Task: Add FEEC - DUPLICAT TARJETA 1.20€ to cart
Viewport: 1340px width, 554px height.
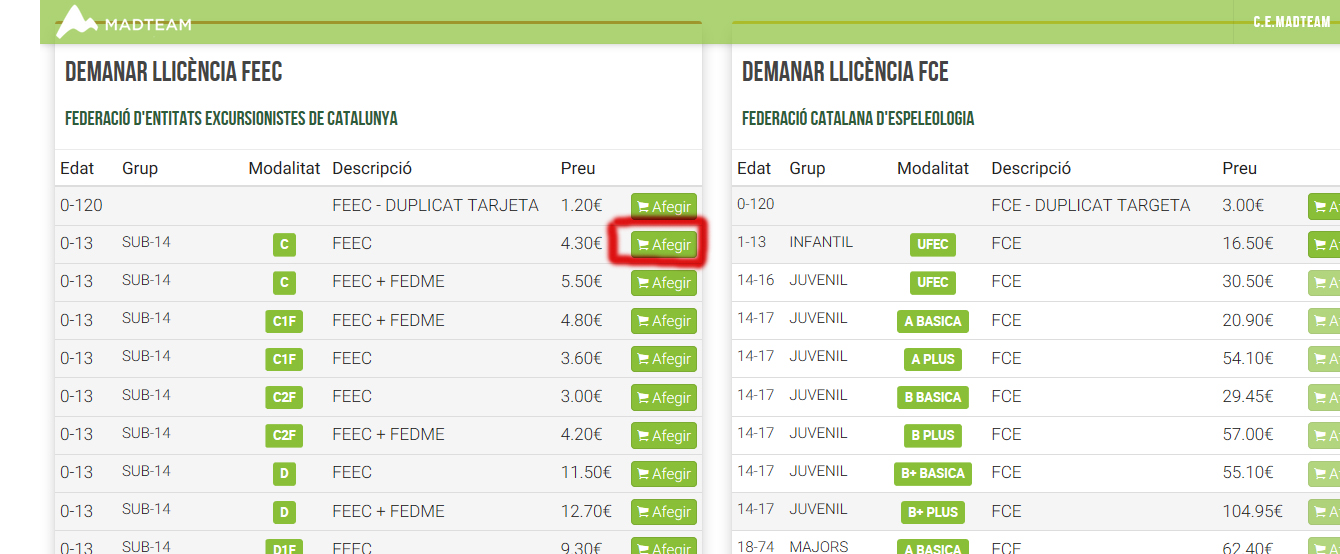Action: coord(664,207)
